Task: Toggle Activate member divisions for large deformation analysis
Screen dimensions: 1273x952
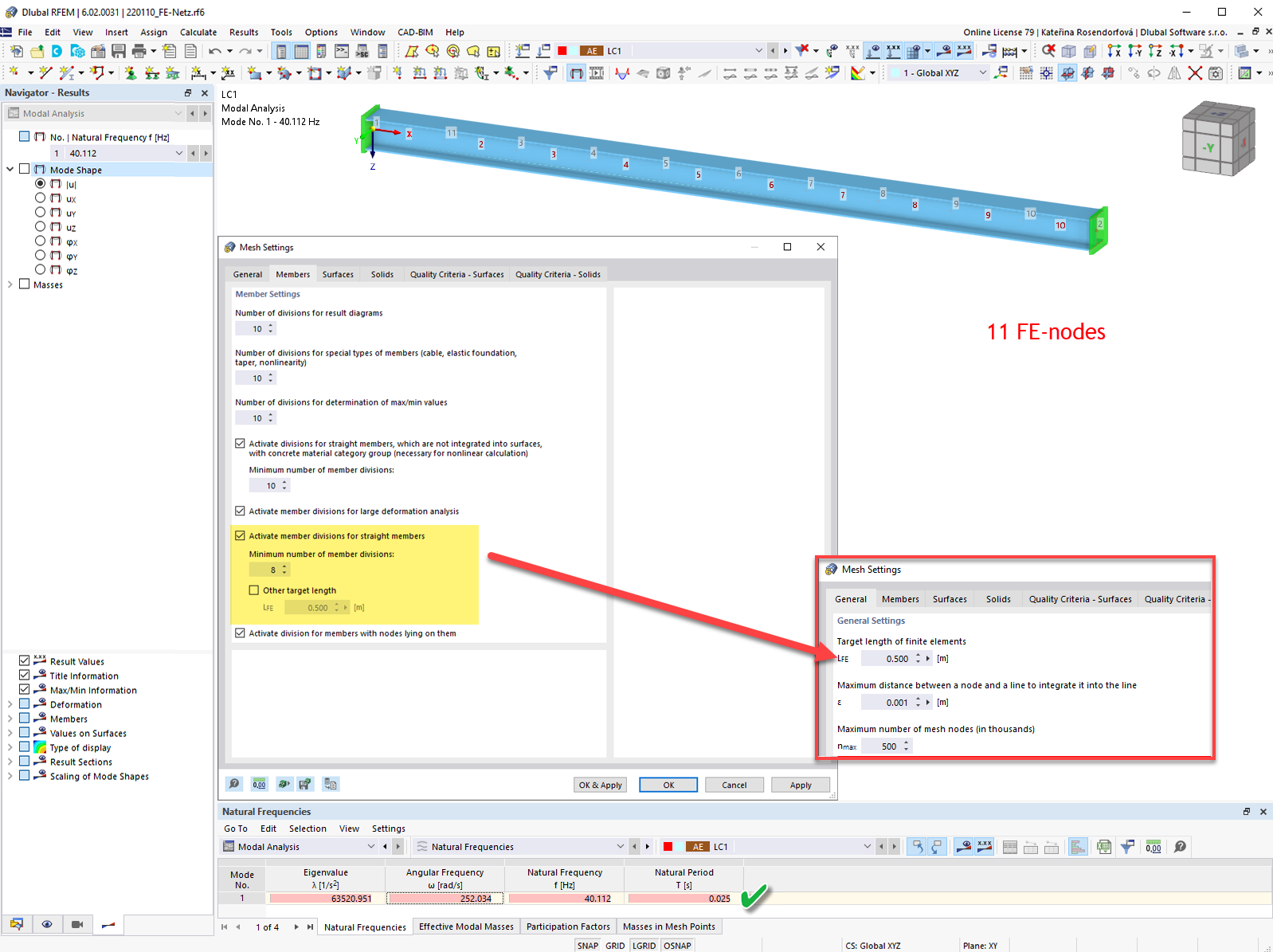Action: coord(240,511)
